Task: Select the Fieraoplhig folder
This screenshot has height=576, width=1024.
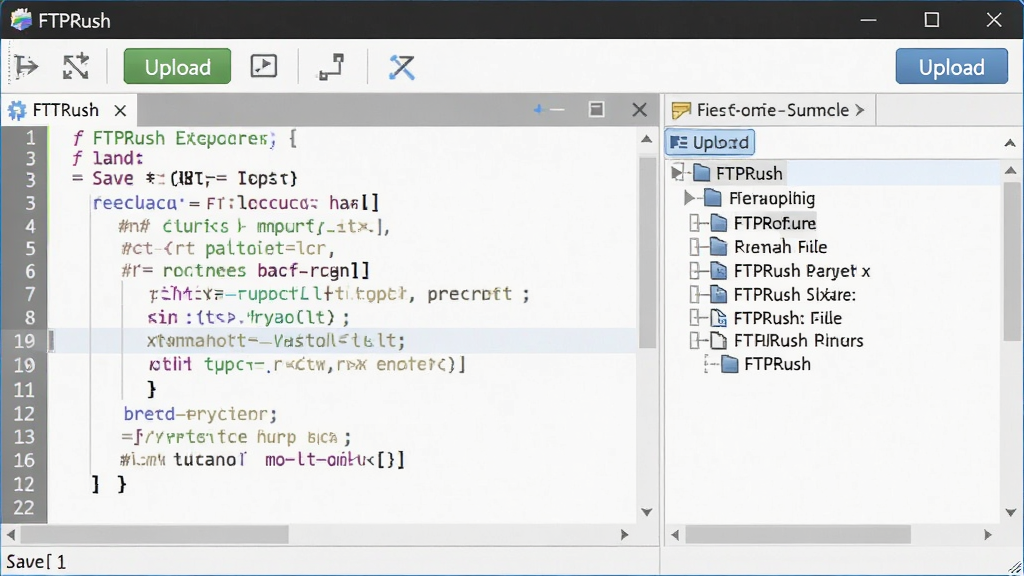Action: point(772,198)
